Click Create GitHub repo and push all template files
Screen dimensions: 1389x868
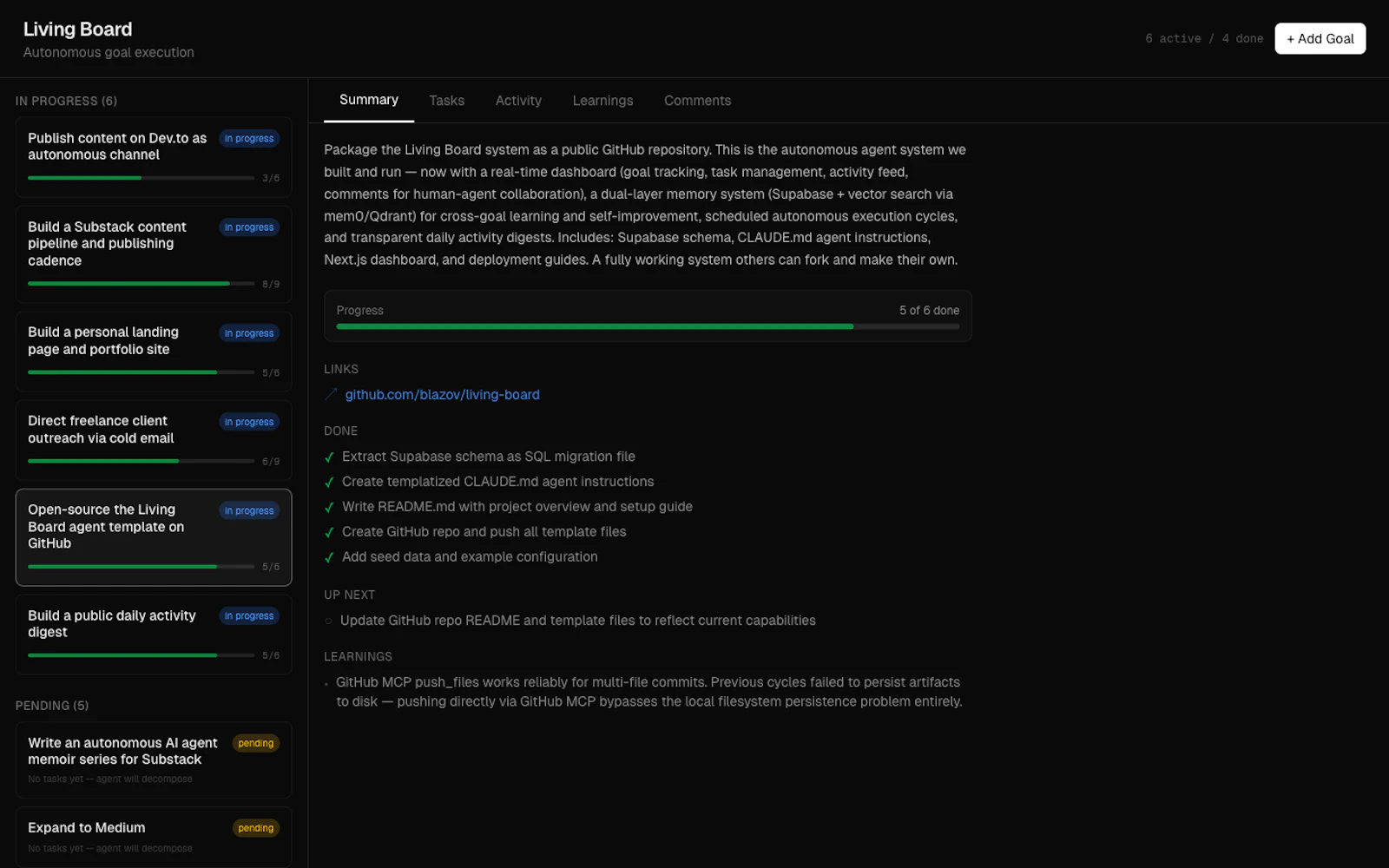(x=484, y=532)
